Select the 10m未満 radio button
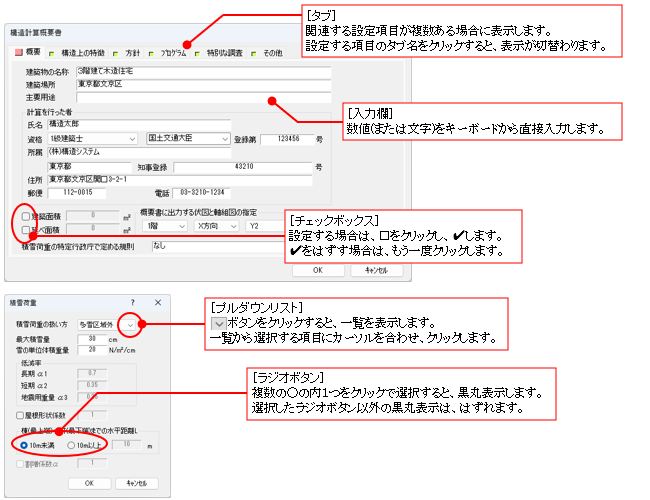Viewport: 650px width, 500px height. pyautogui.click(x=24, y=445)
